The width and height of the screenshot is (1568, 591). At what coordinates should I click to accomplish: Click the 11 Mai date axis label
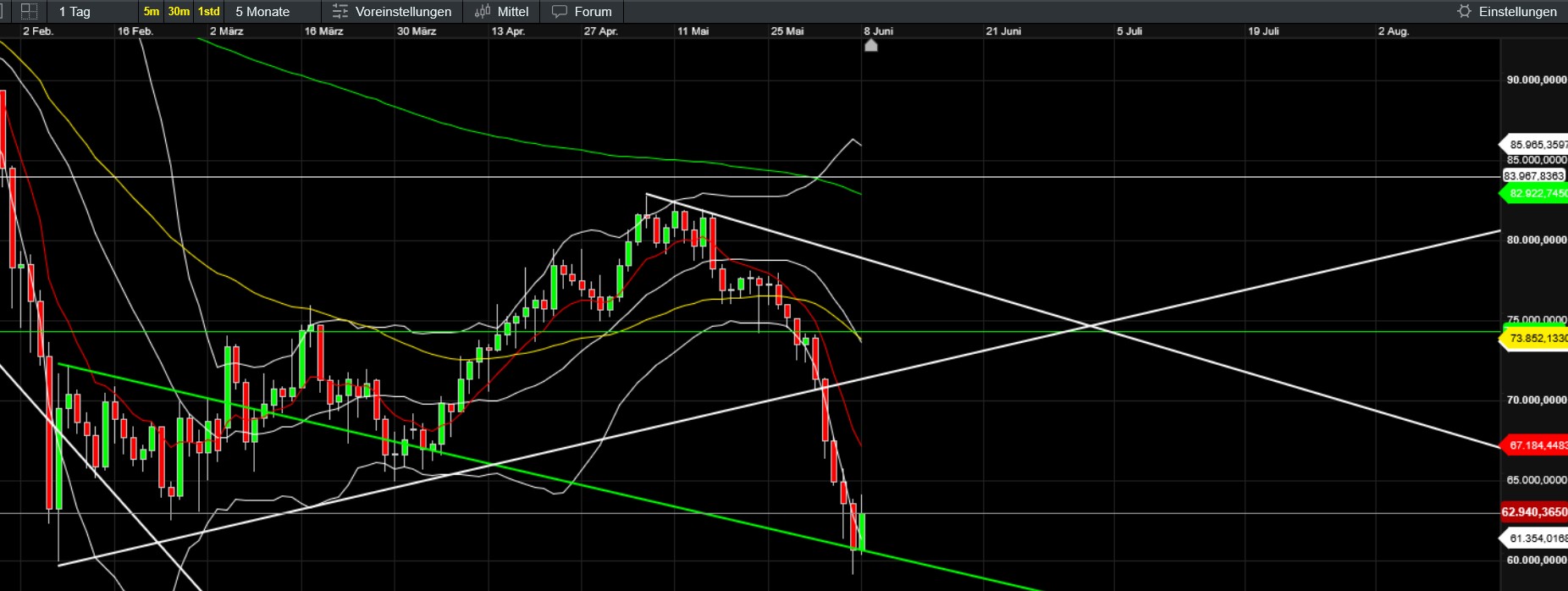click(693, 31)
